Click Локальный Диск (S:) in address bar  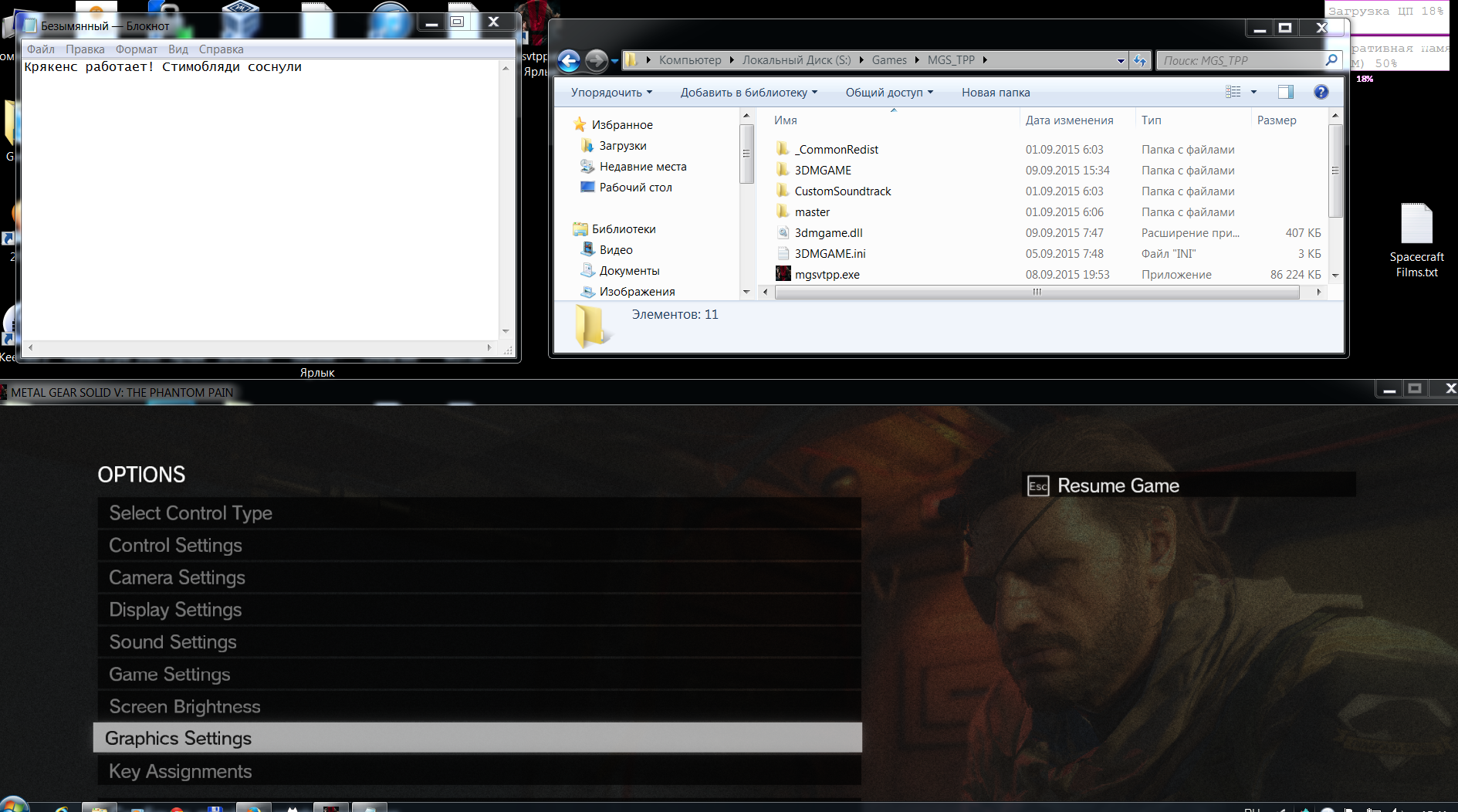pyautogui.click(x=797, y=59)
